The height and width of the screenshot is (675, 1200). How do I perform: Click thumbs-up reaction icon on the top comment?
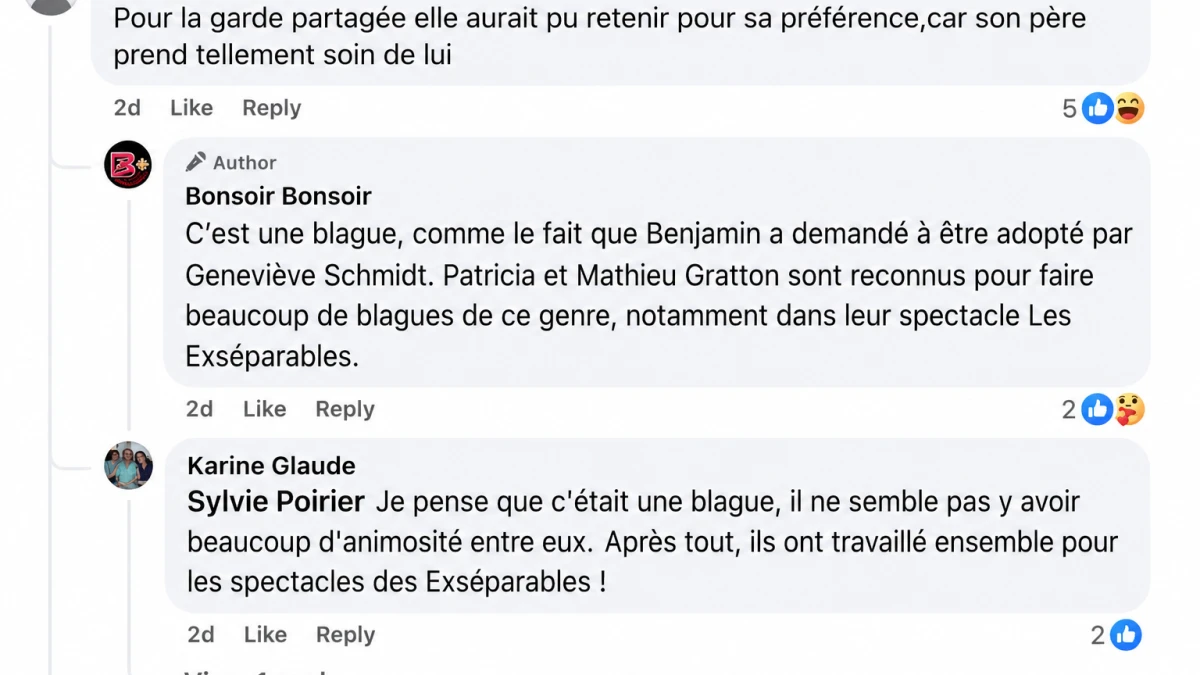[1098, 108]
